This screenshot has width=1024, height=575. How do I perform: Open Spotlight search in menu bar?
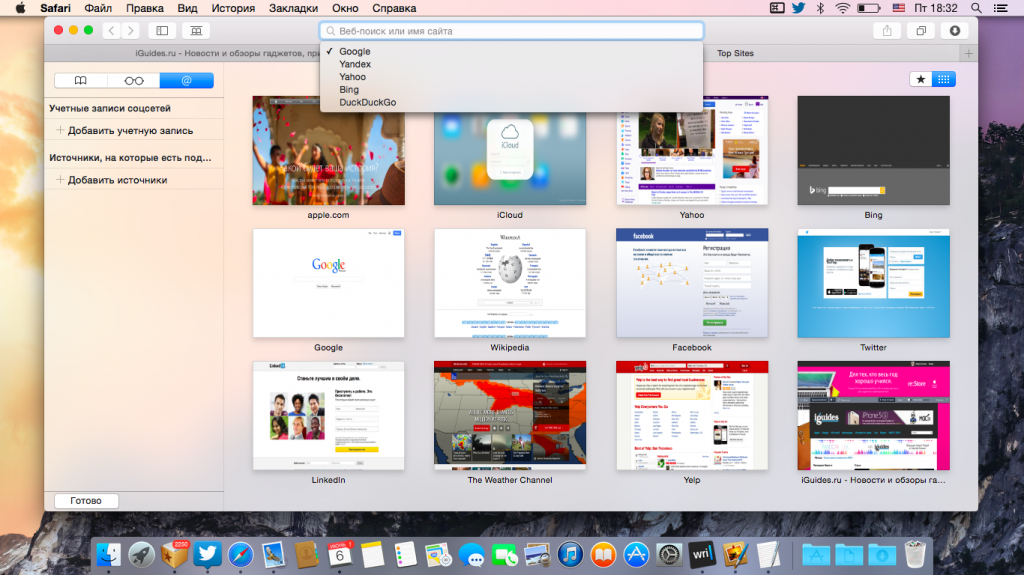[x=976, y=8]
